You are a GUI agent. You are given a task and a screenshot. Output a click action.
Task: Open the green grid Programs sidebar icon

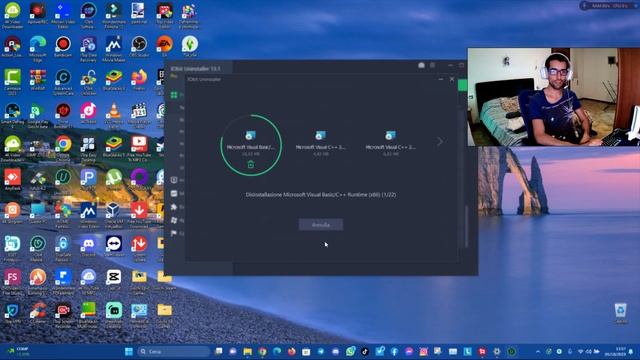(x=174, y=95)
